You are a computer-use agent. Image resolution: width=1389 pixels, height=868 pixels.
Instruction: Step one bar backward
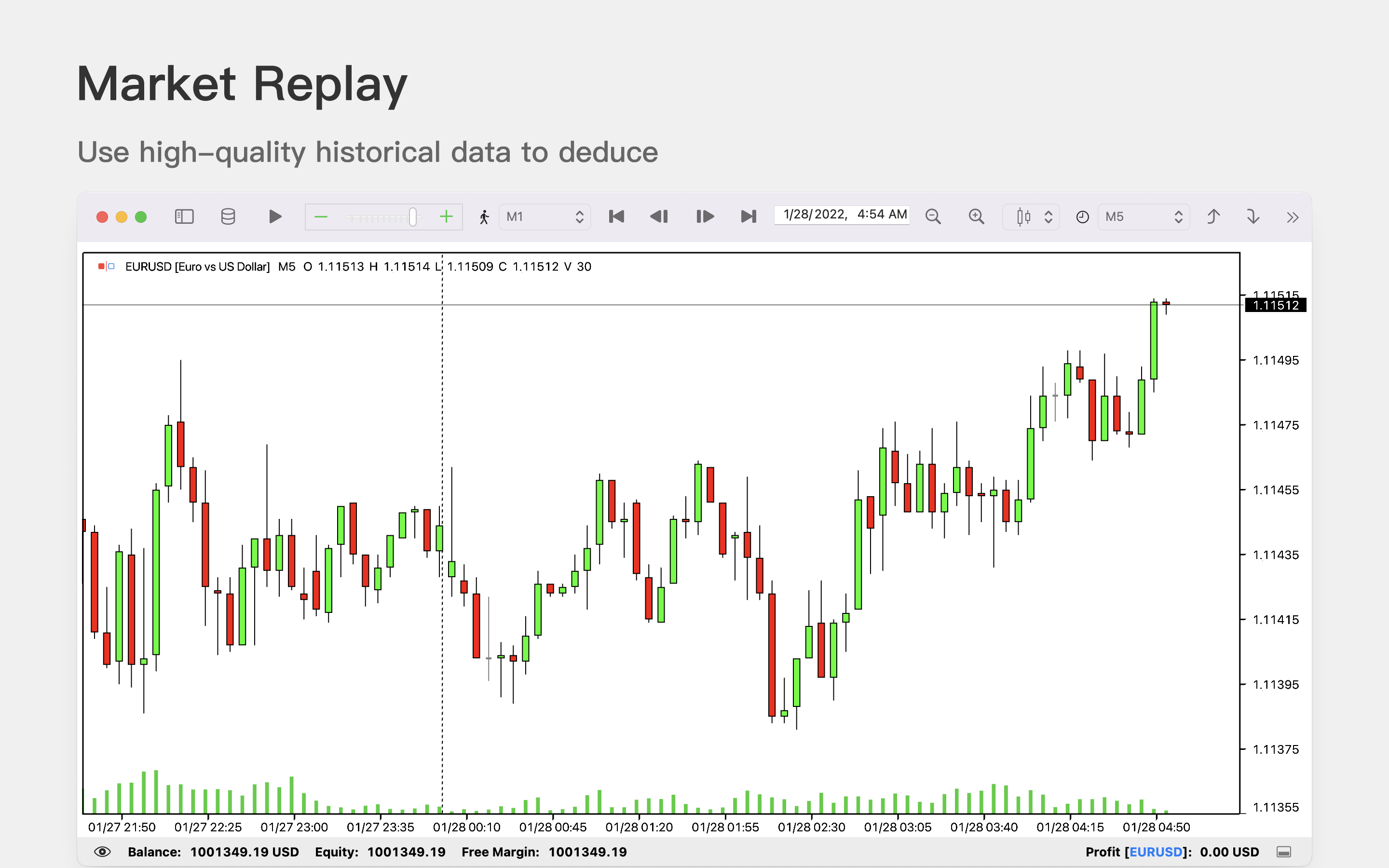pyautogui.click(x=659, y=217)
